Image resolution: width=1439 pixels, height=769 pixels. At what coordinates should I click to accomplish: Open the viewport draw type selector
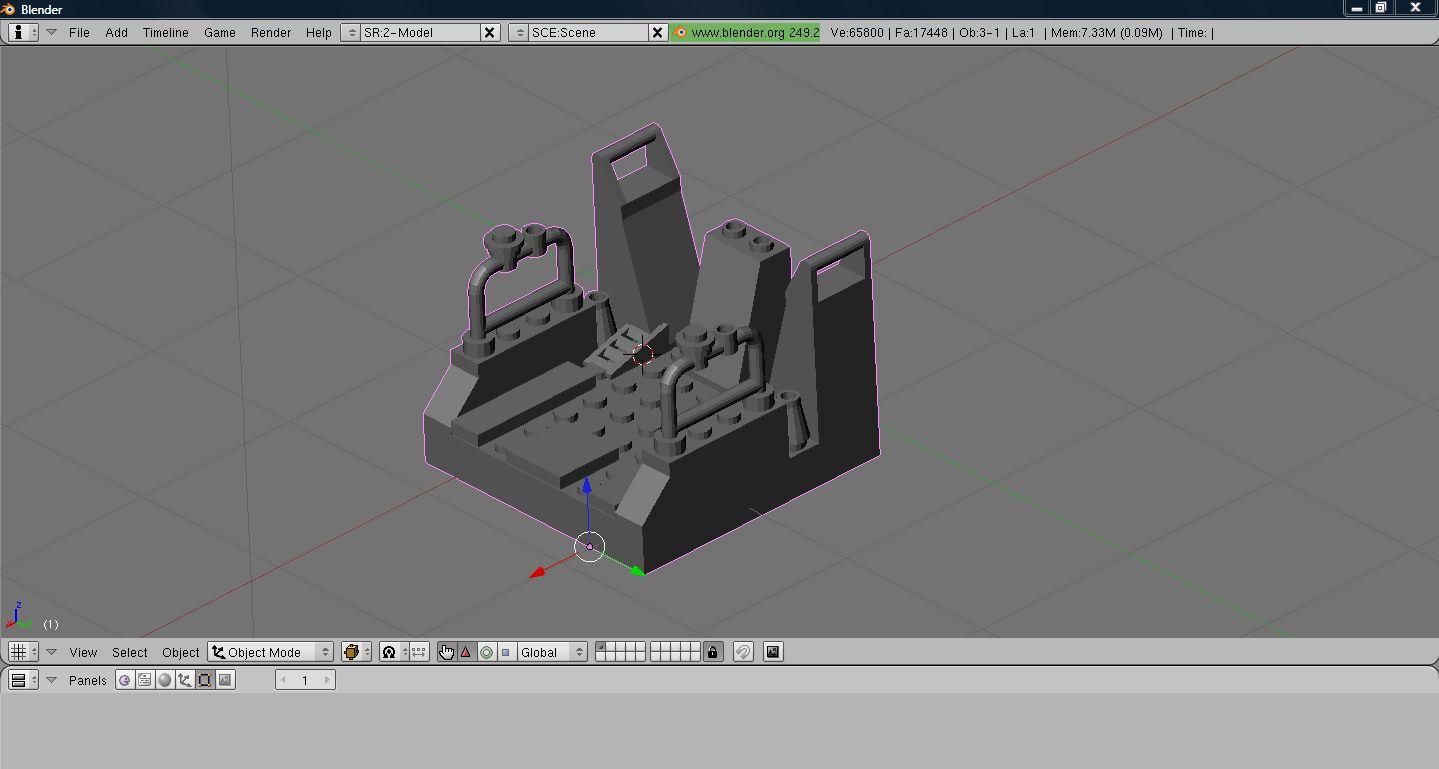tap(356, 652)
